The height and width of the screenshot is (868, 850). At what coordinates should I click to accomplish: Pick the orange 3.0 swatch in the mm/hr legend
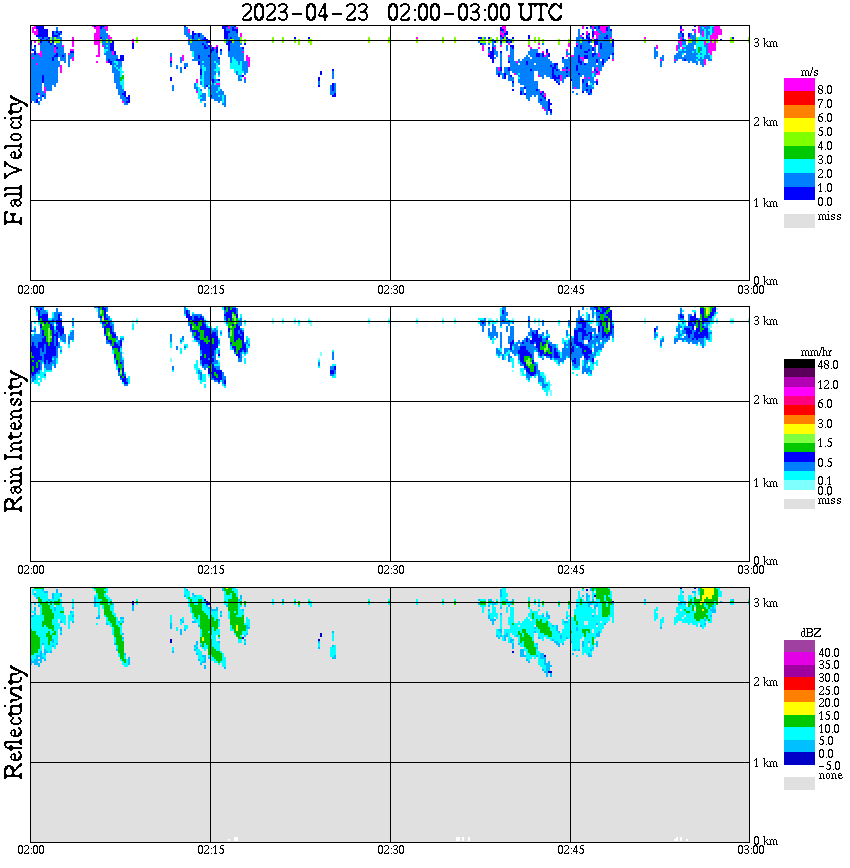799,420
